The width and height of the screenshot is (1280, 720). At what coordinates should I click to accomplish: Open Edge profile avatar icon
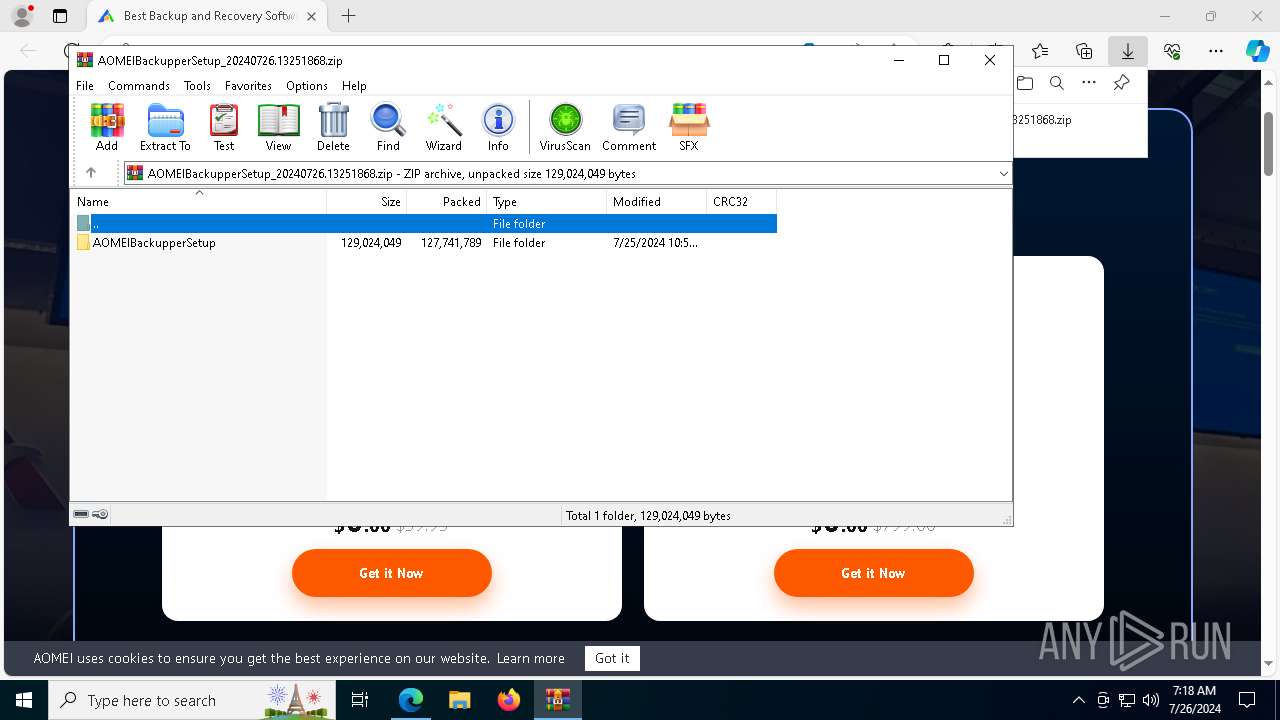click(x=21, y=16)
